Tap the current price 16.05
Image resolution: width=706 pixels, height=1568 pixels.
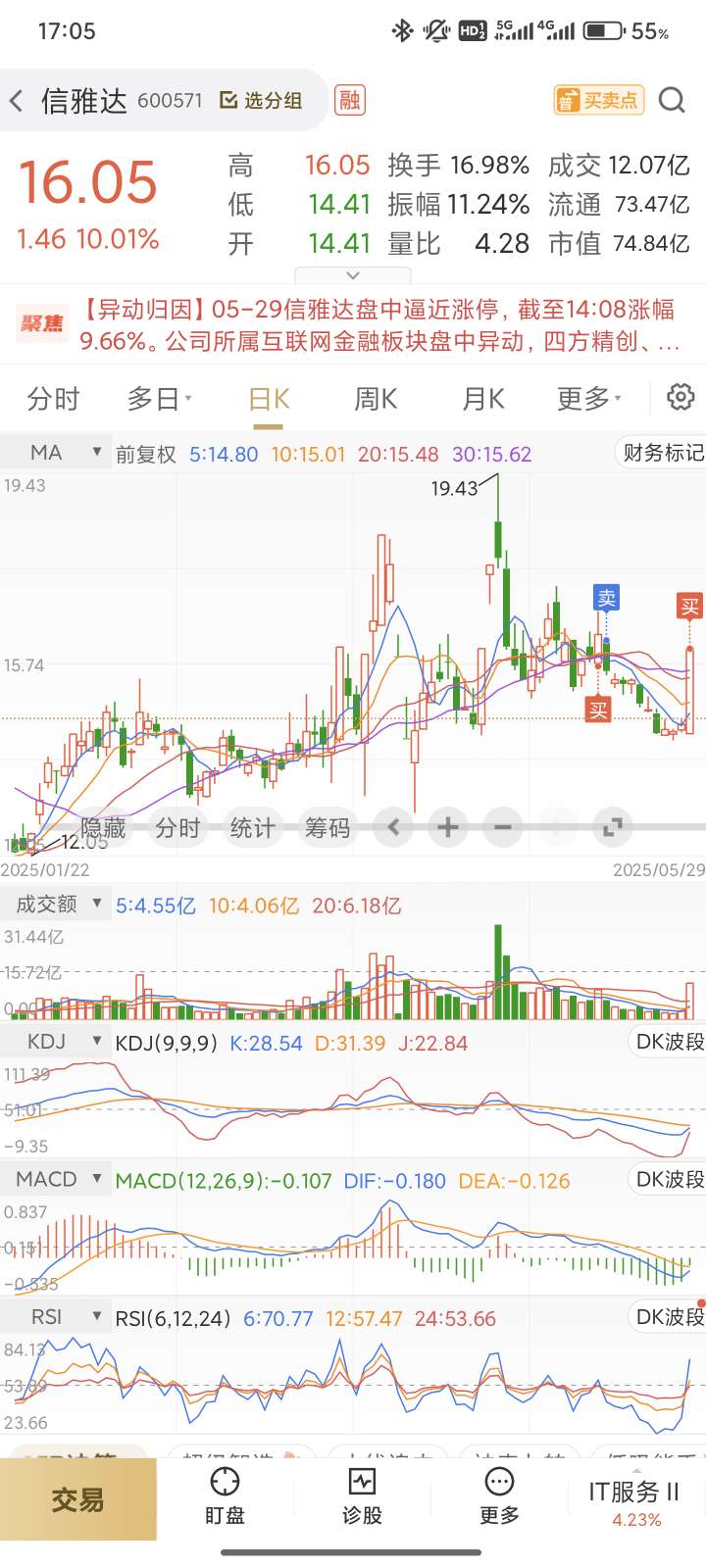pos(88,182)
